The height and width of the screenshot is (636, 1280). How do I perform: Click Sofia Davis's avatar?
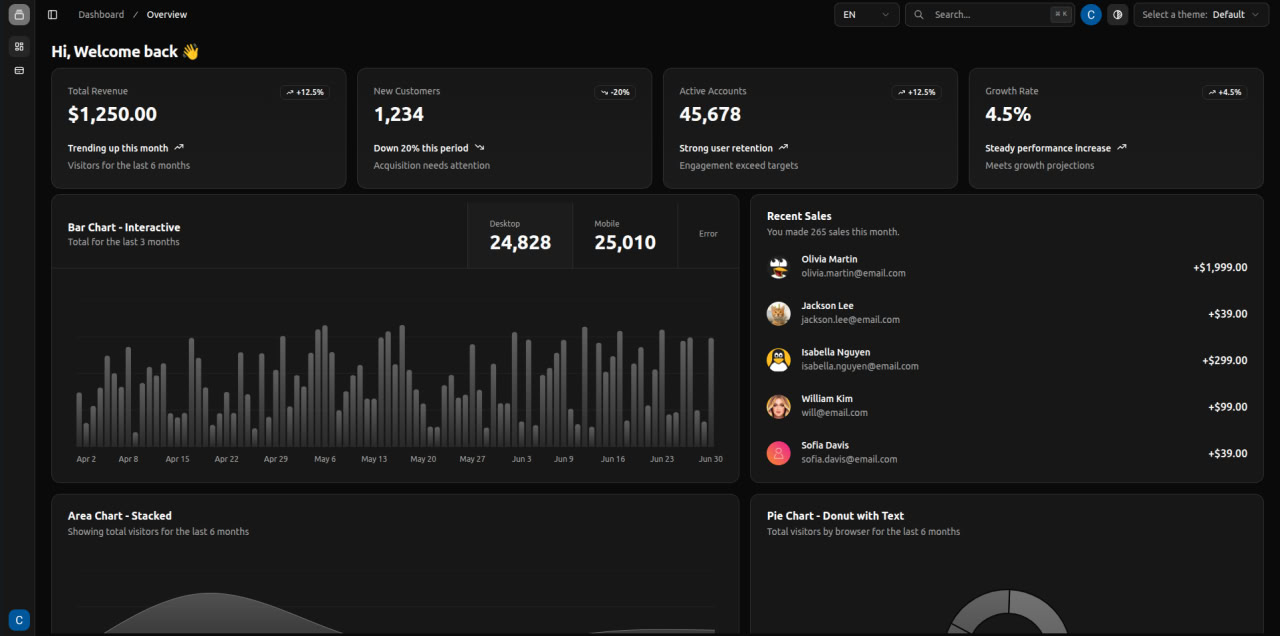point(778,453)
